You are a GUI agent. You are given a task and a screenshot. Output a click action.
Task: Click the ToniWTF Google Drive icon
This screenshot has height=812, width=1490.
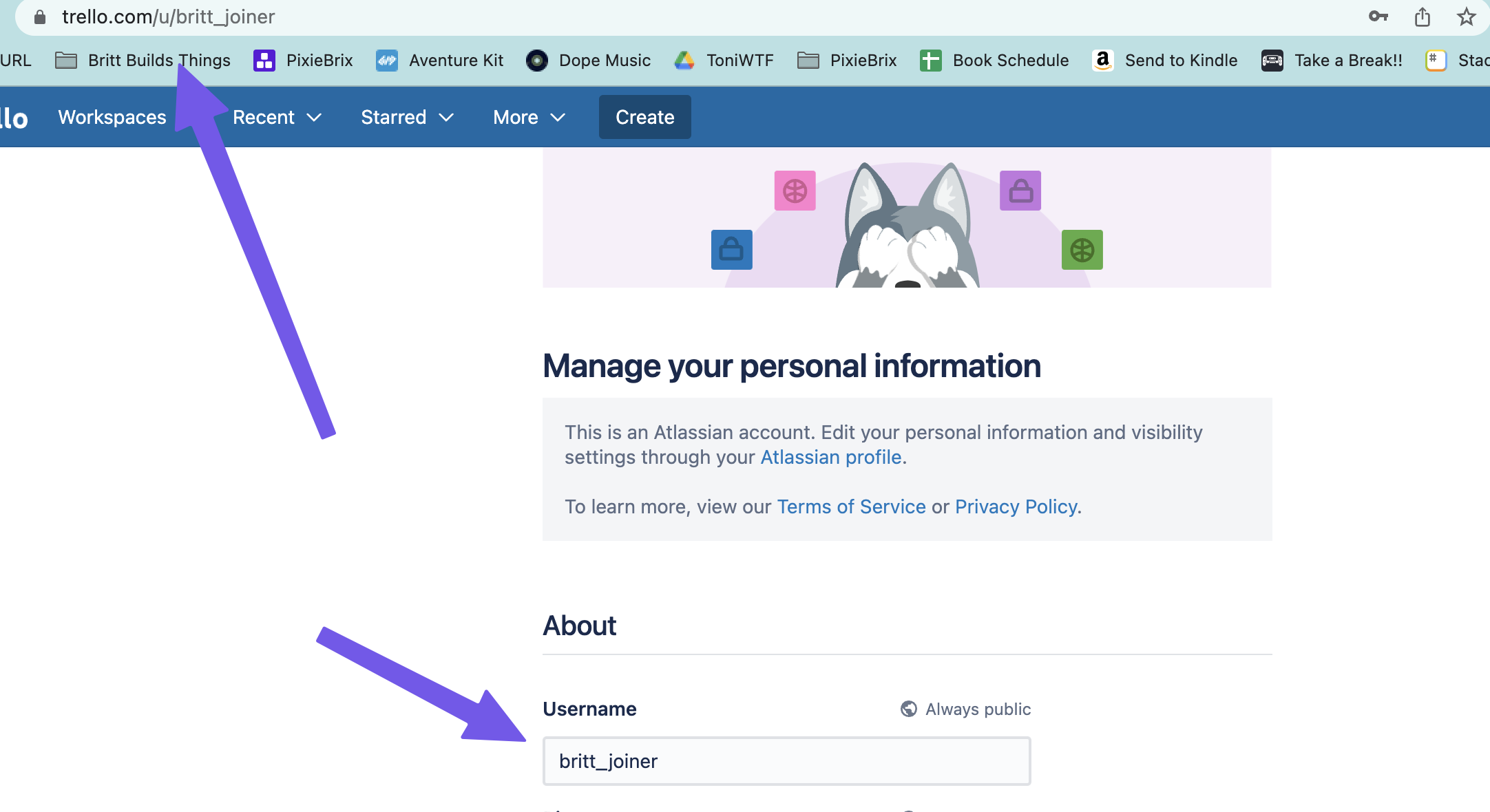(x=684, y=61)
